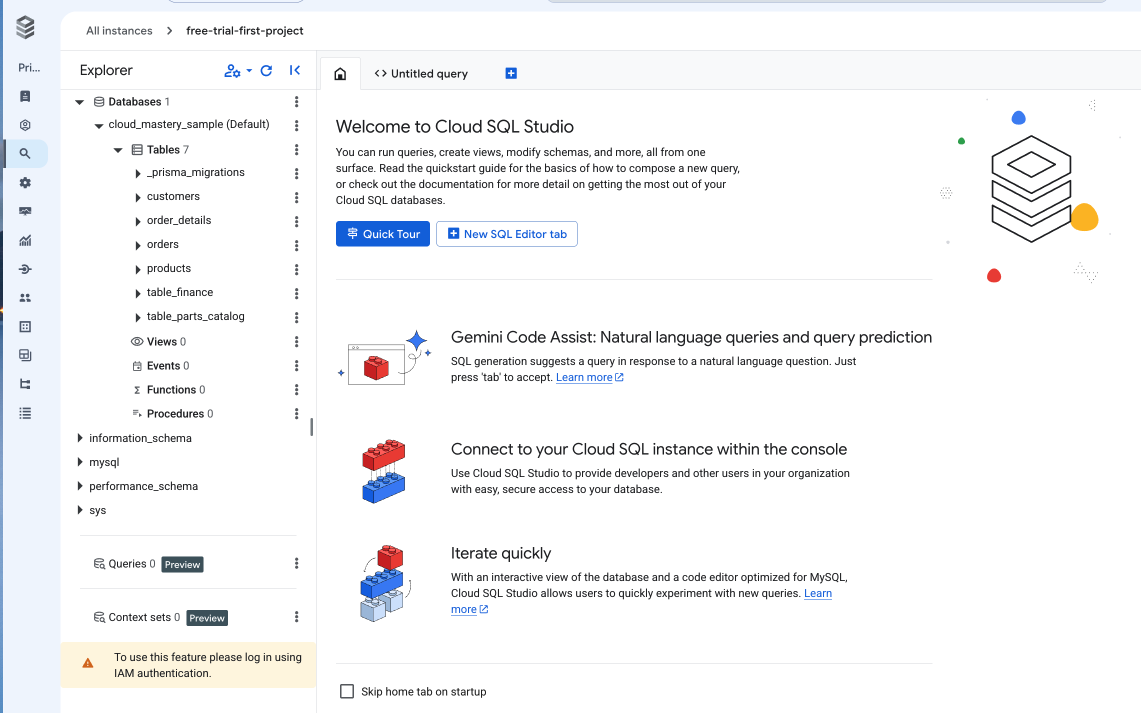
Task: Toggle Skip home tab on startup checkbox
Action: 347,691
